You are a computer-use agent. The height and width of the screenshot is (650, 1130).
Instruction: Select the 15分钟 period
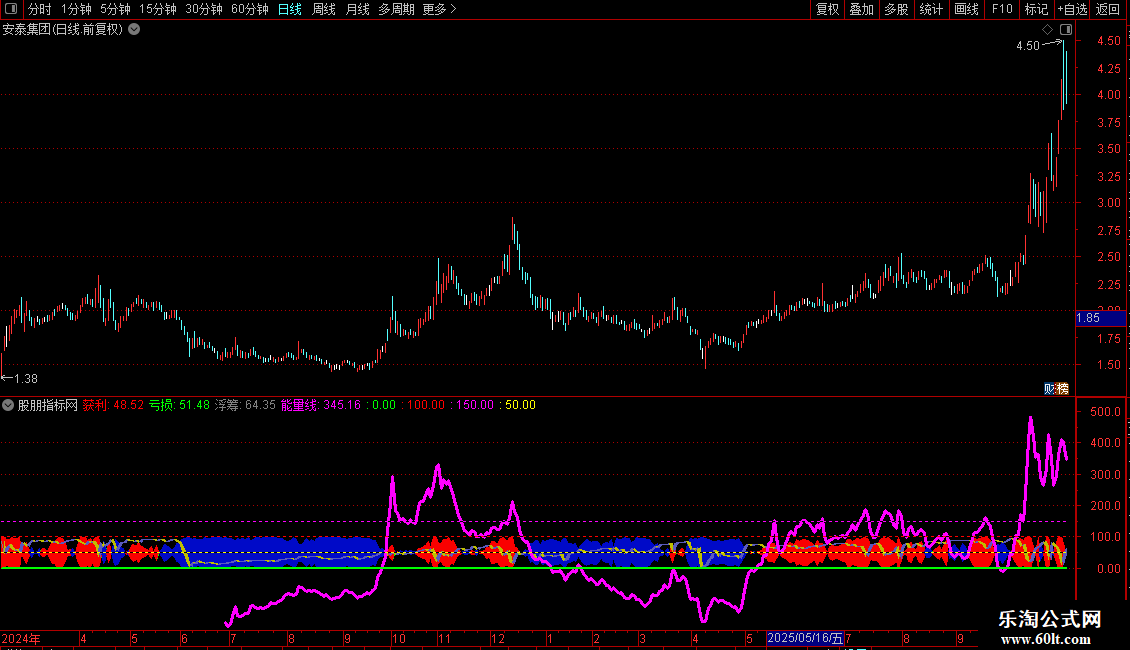pos(157,9)
